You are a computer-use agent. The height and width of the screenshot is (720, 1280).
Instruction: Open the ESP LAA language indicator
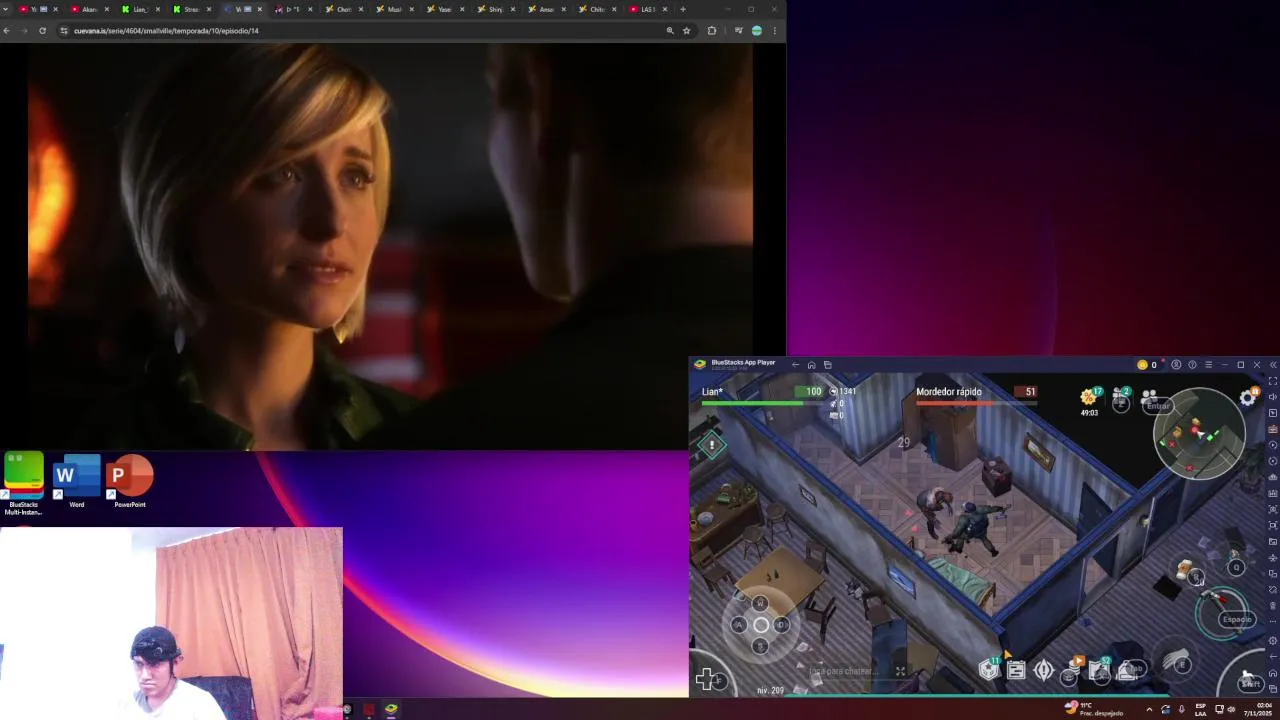coord(1201,709)
